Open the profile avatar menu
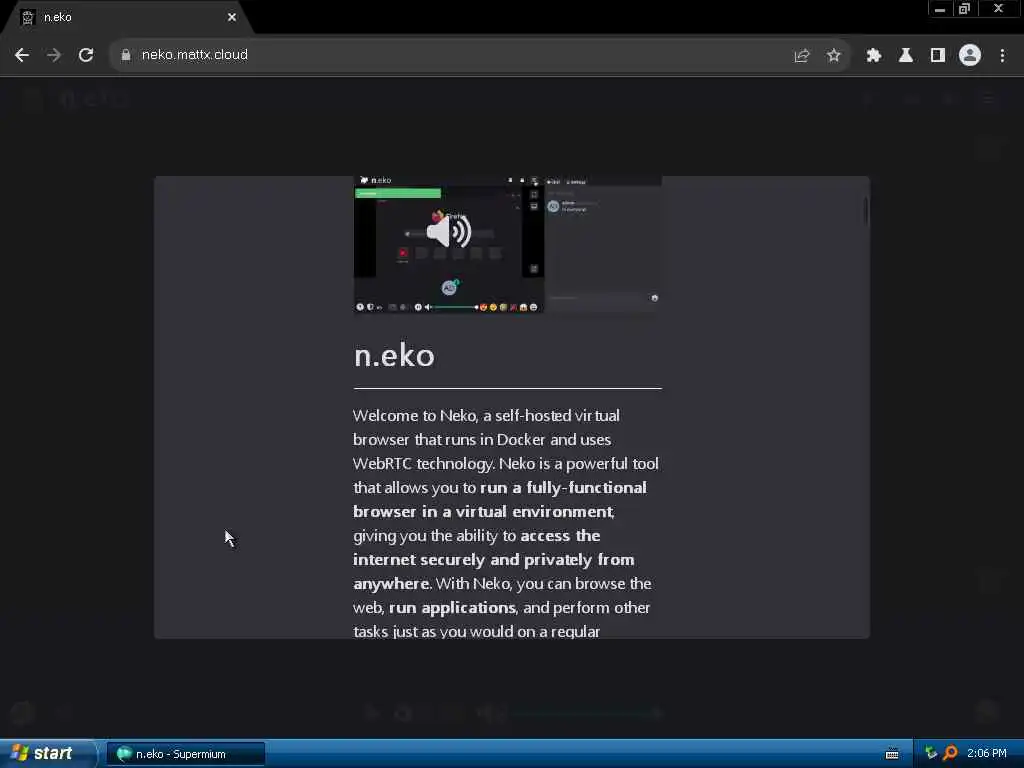This screenshot has width=1024, height=768. [970, 56]
